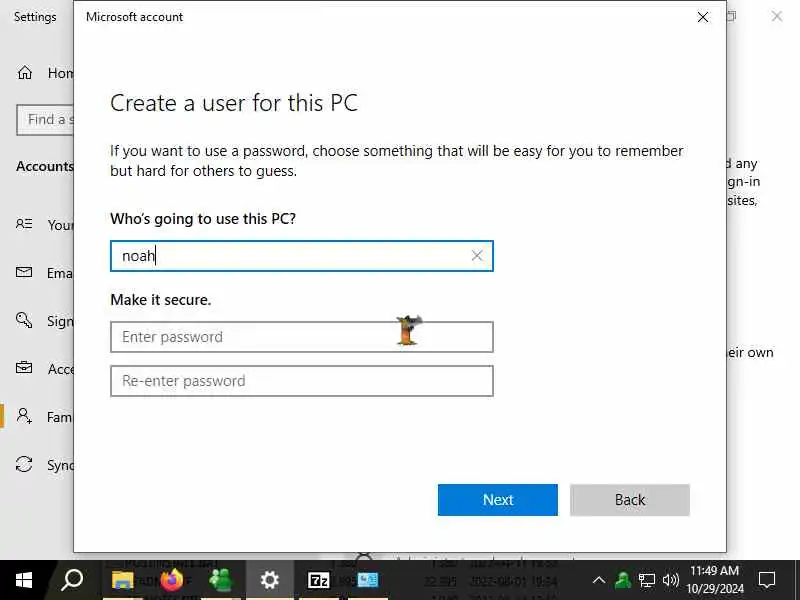Focus the 'Who's going to use this PC' field
This screenshot has height=600, width=800.
pos(302,256)
